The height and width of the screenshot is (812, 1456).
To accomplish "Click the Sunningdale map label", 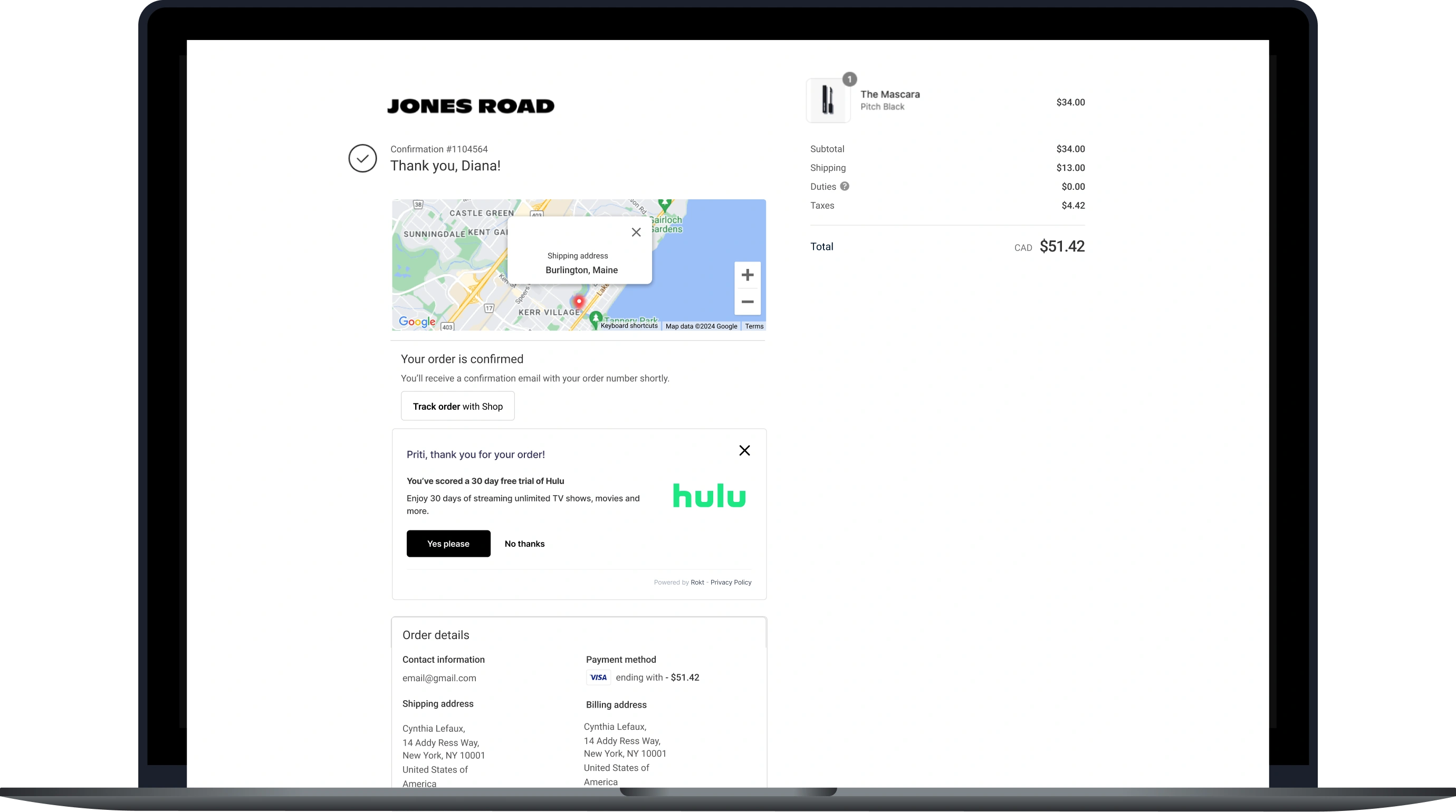I will (434, 234).
